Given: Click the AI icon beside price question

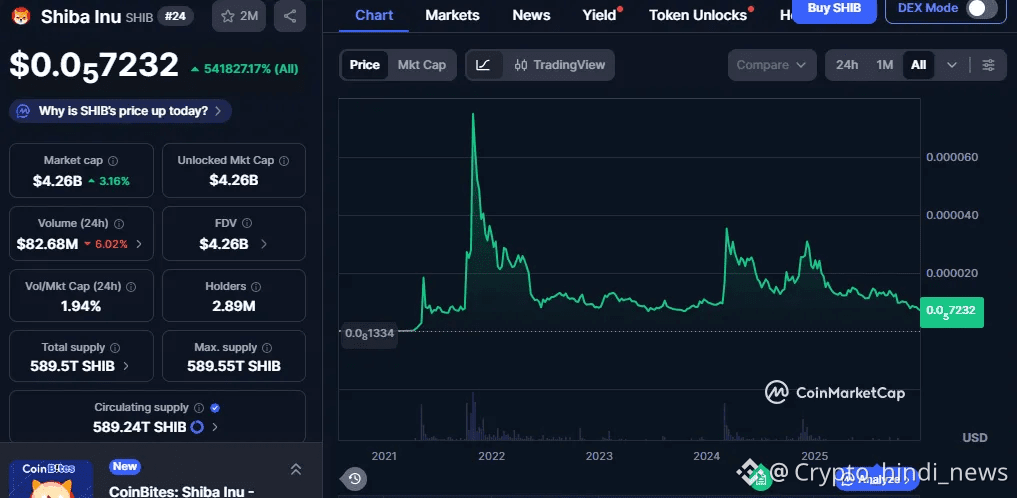Looking at the screenshot, I should pyautogui.click(x=23, y=111).
